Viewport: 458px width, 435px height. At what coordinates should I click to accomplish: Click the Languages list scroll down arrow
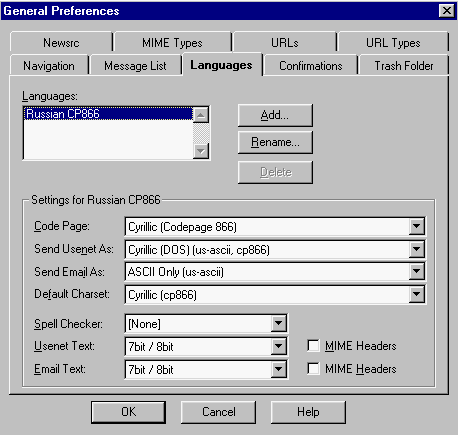(201, 151)
